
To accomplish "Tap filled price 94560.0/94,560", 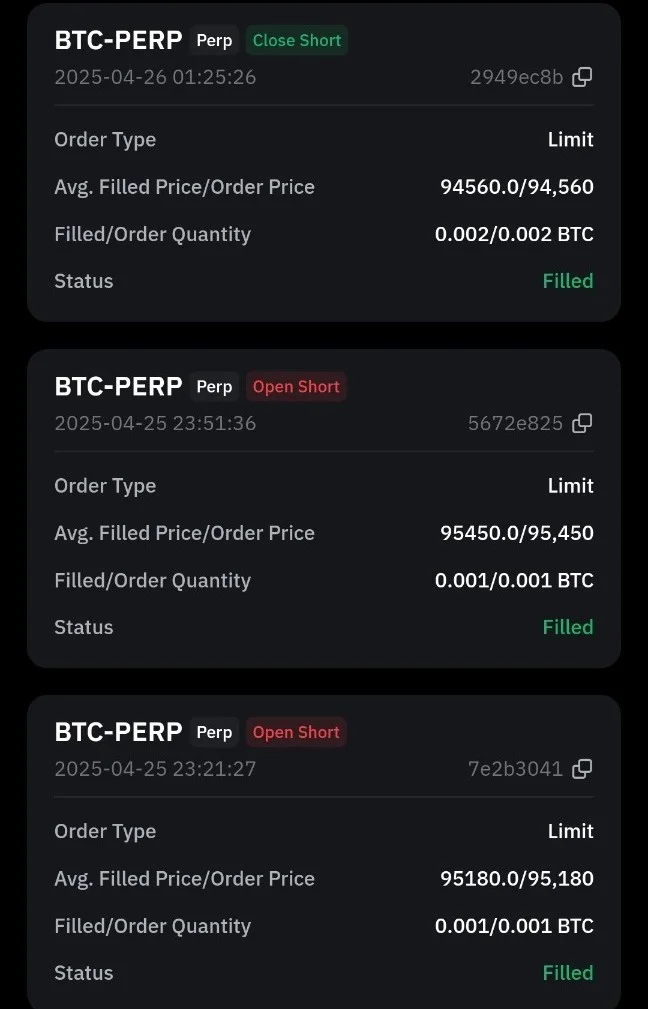I will [516, 187].
